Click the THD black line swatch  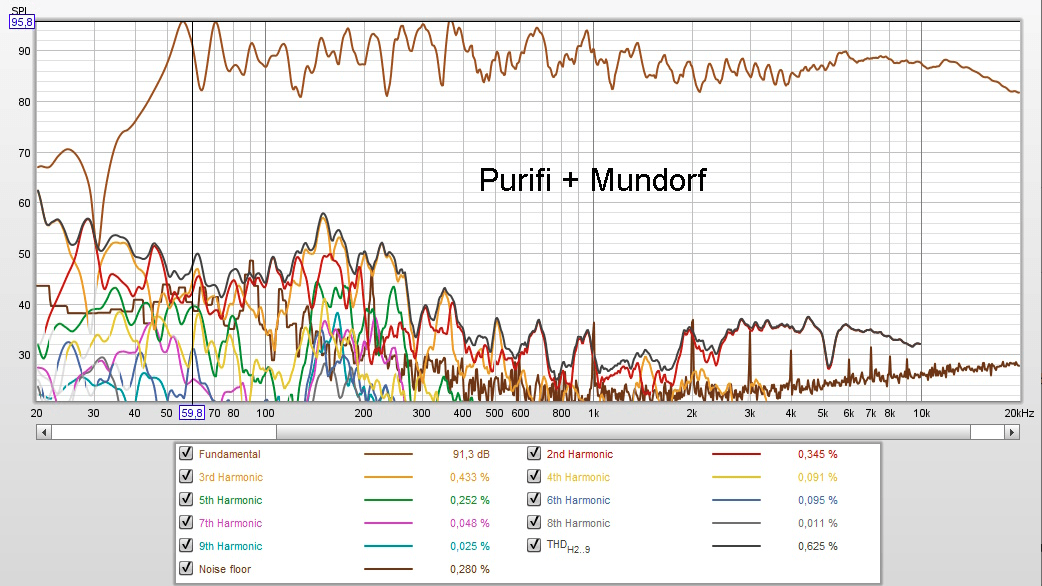[736, 546]
